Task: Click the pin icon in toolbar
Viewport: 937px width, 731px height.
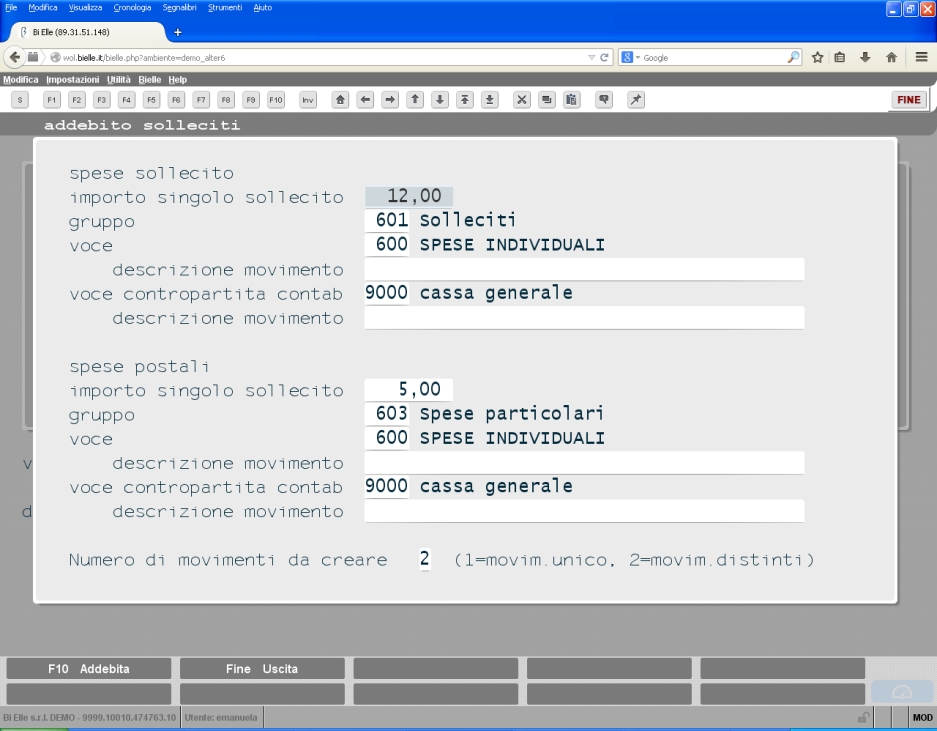Action: pyautogui.click(x=636, y=100)
